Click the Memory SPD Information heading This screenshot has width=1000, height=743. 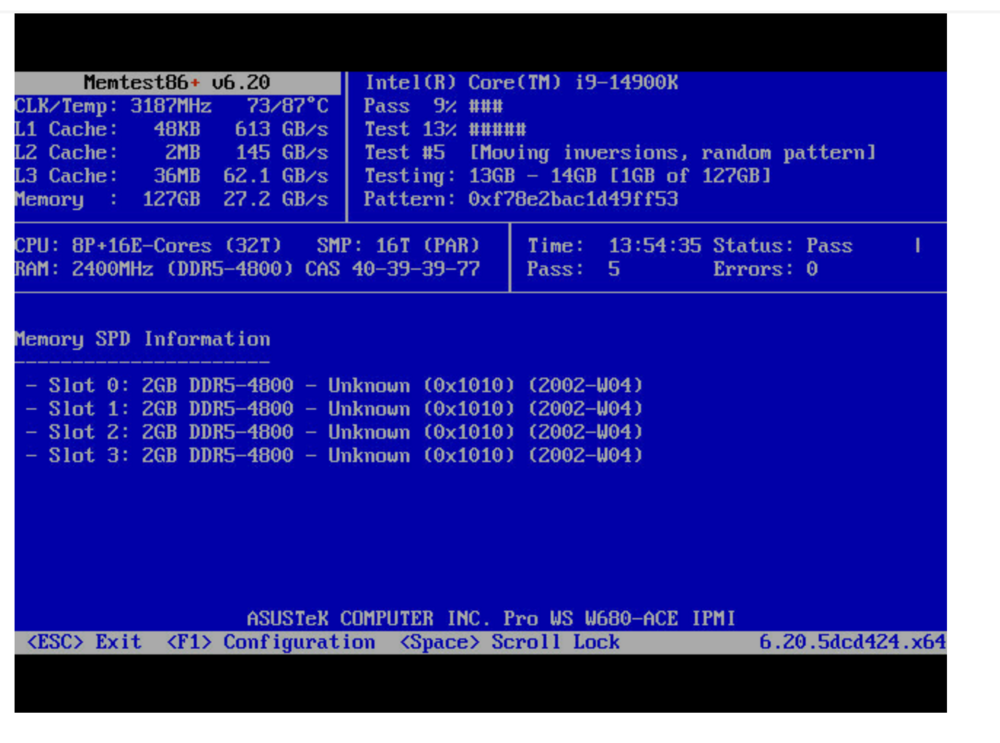pos(142,339)
